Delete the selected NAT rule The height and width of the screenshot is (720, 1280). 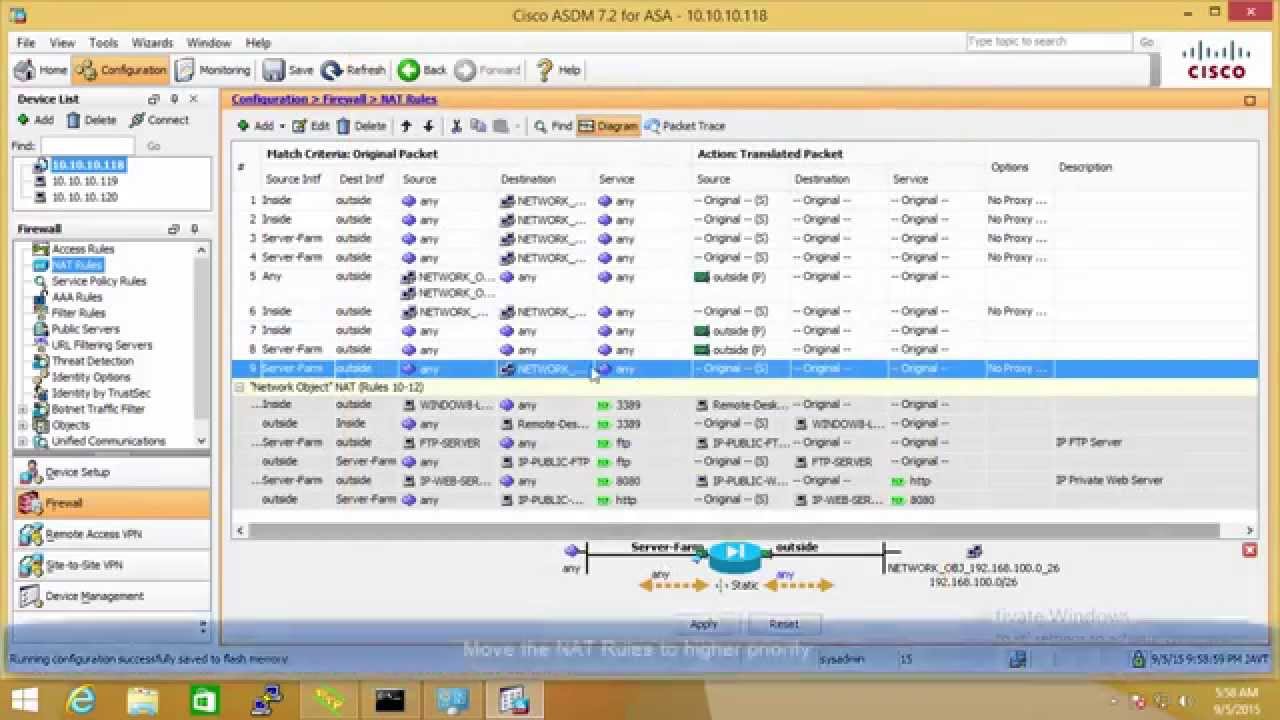pos(361,126)
